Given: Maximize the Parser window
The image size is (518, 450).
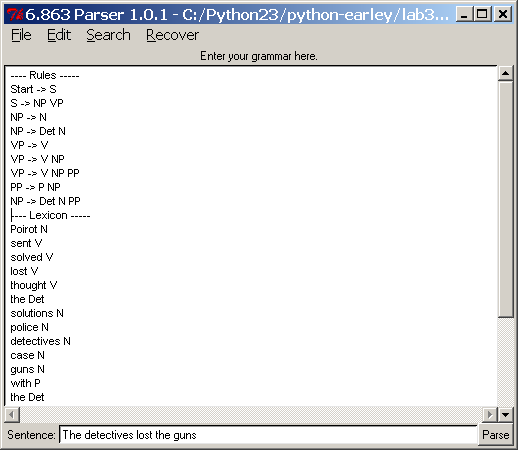Looking at the screenshot, I should coord(482,15).
